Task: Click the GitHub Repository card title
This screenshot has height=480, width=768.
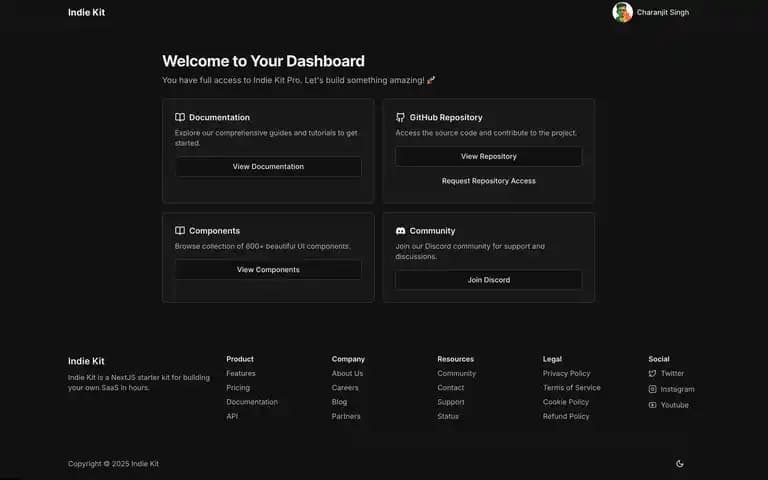Action: pos(446,117)
